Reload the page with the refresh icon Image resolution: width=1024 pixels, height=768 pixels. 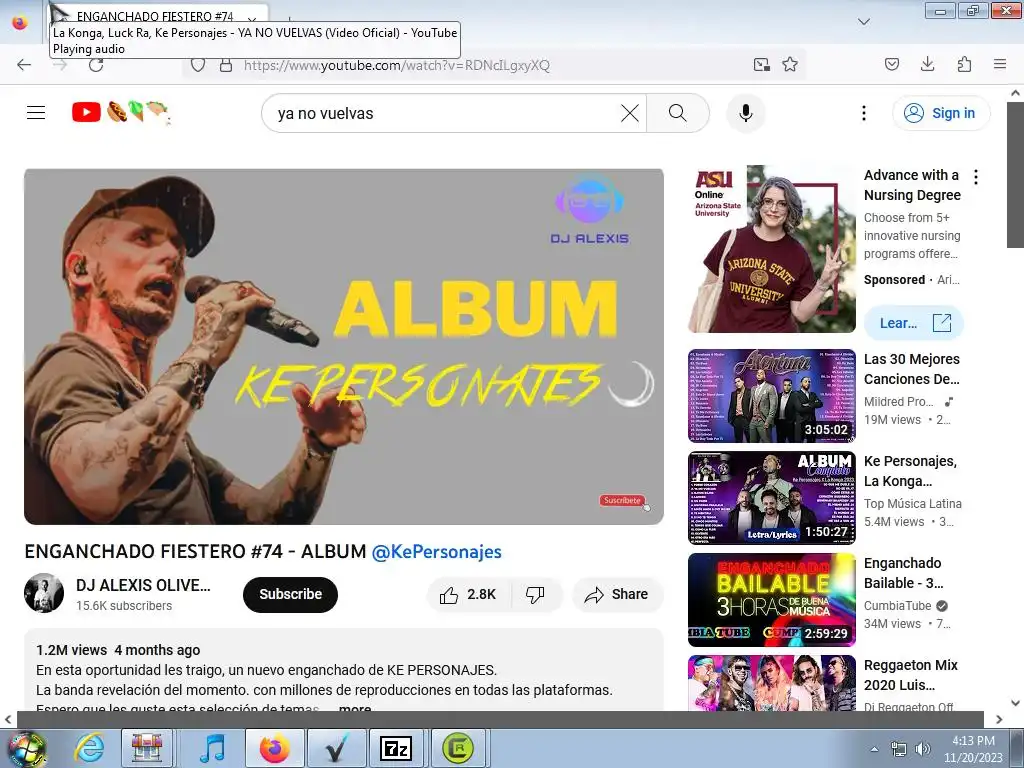coord(96,65)
